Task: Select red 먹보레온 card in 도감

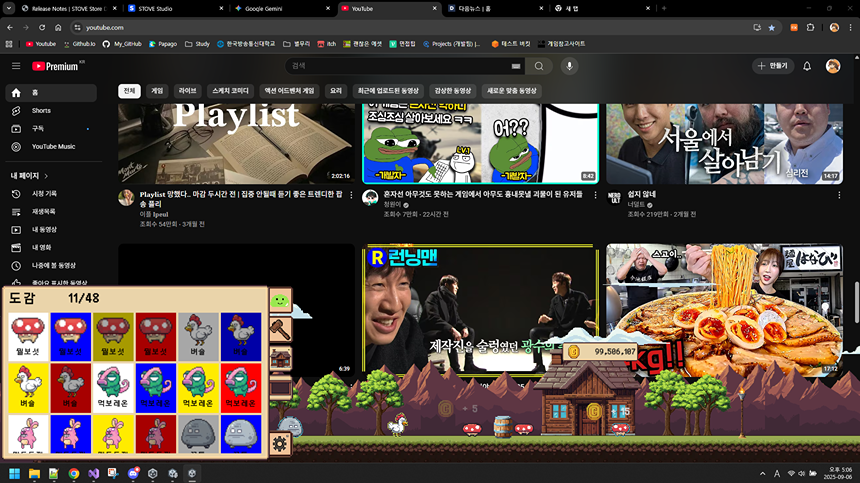Action: (x=241, y=388)
